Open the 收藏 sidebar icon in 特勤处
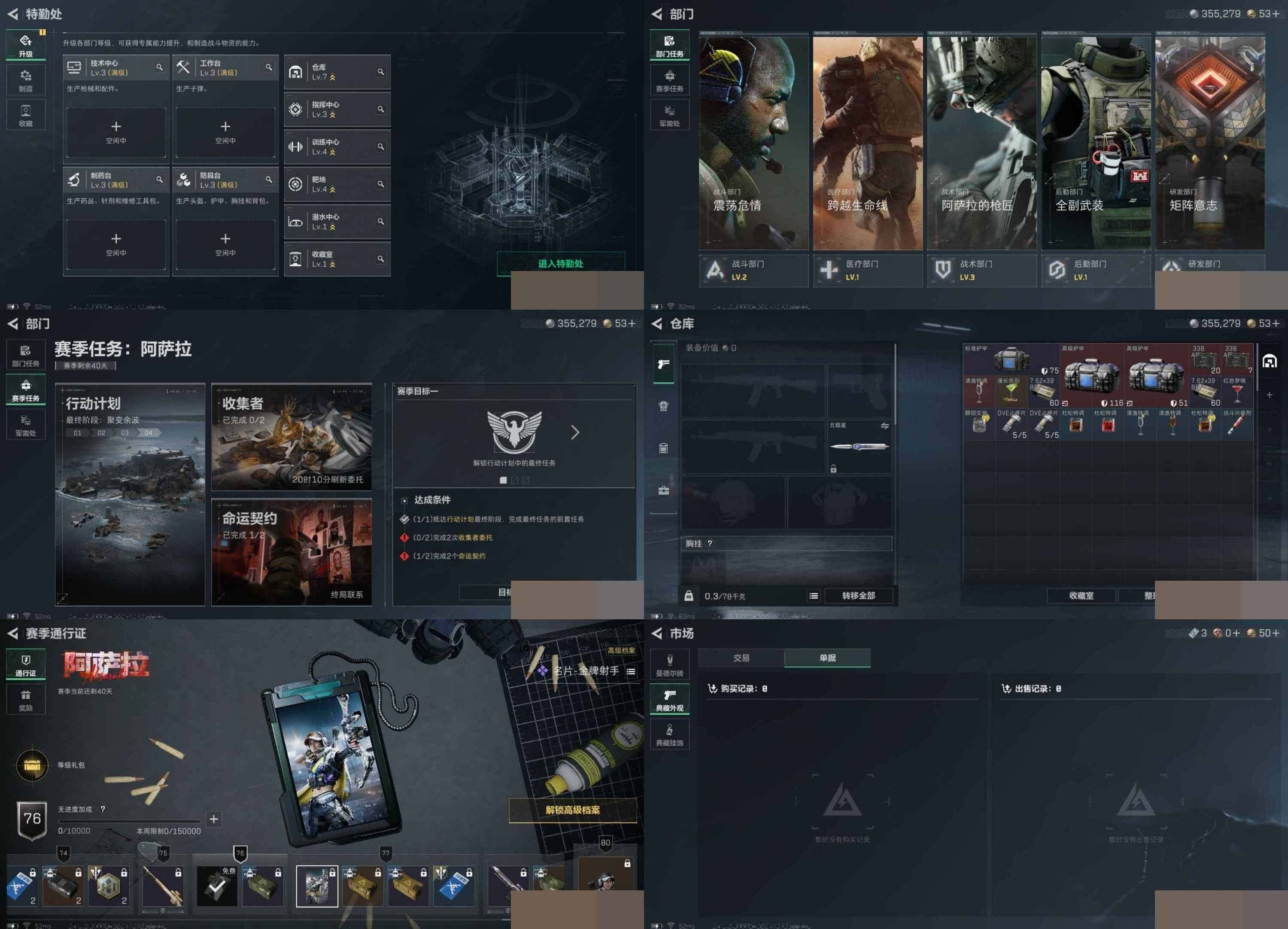Image resolution: width=1288 pixels, height=929 pixels. [26, 115]
